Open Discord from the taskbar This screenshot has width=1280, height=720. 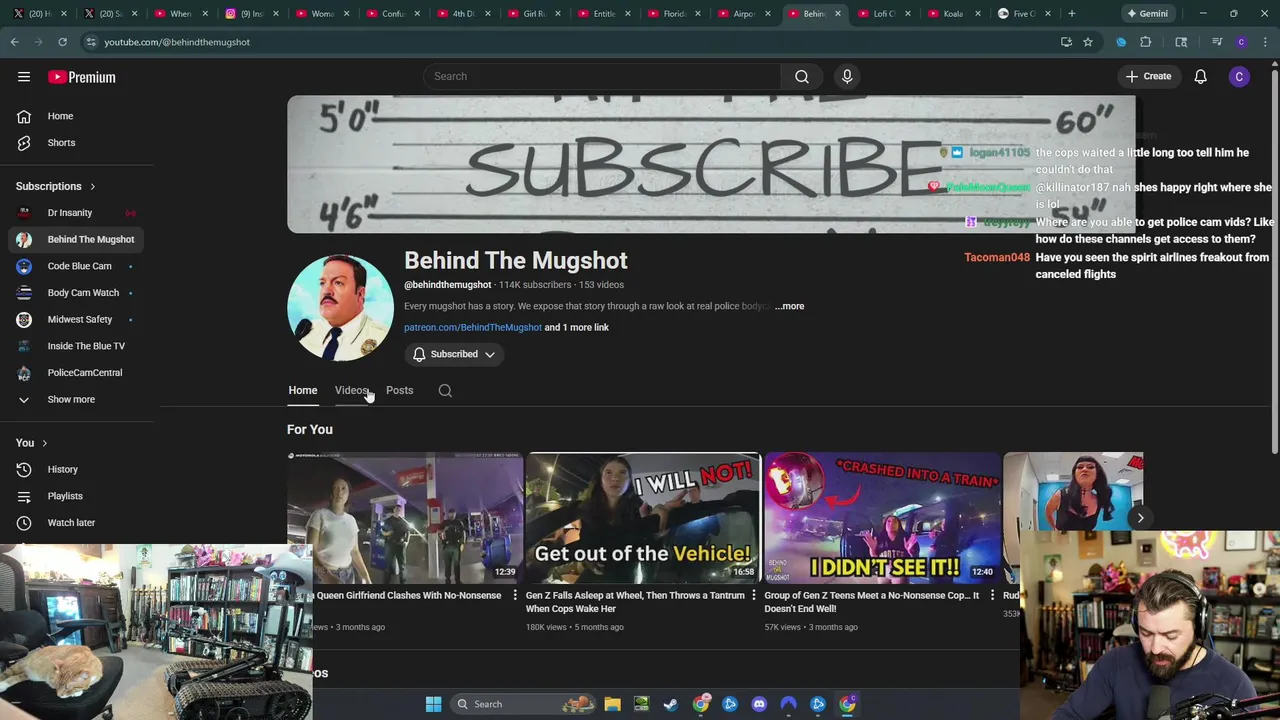759,704
